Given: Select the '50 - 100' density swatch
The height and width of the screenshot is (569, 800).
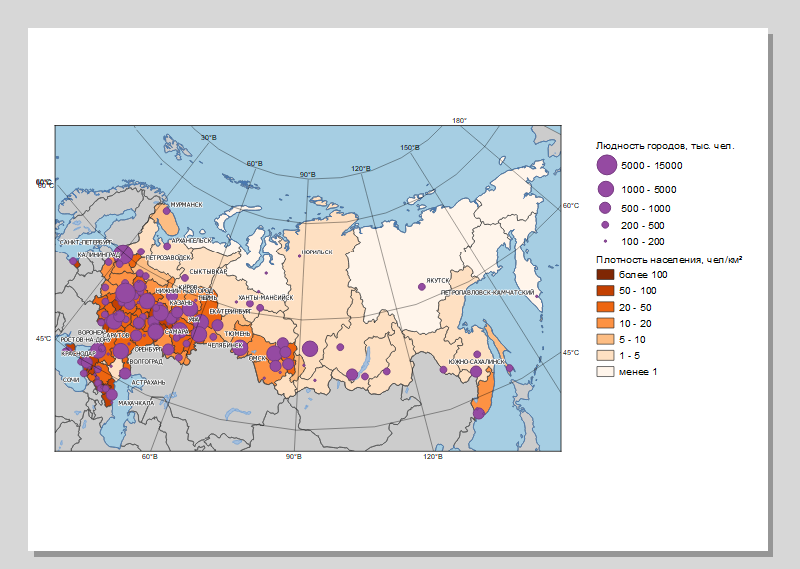Looking at the screenshot, I should click(x=605, y=290).
